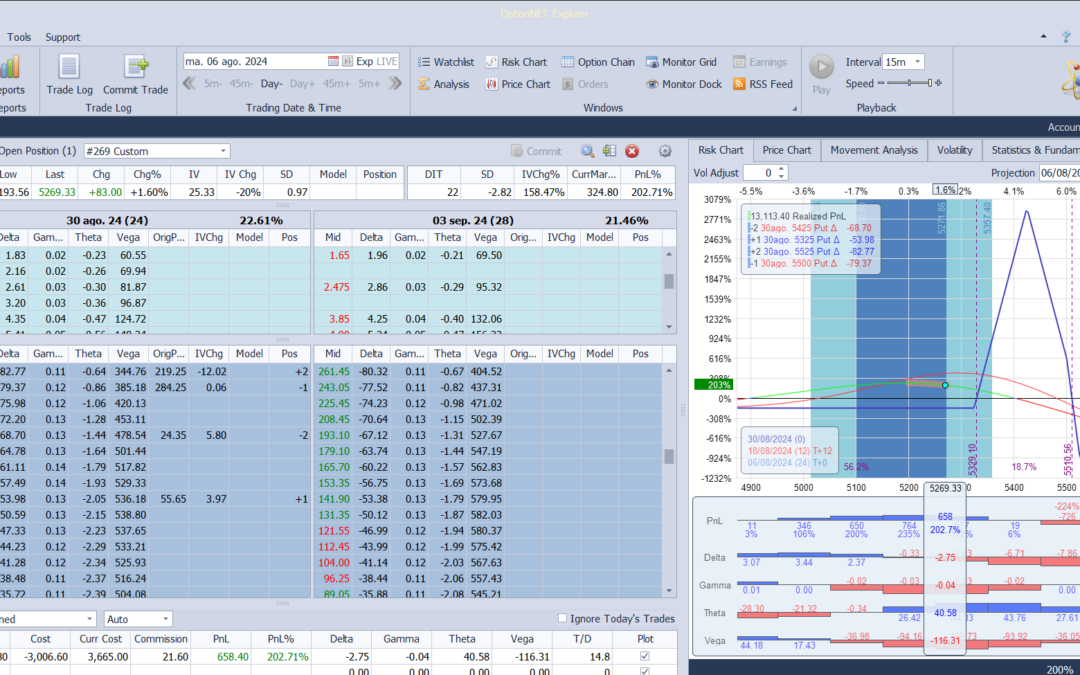Click the Projection date field

pyautogui.click(x=1059, y=173)
